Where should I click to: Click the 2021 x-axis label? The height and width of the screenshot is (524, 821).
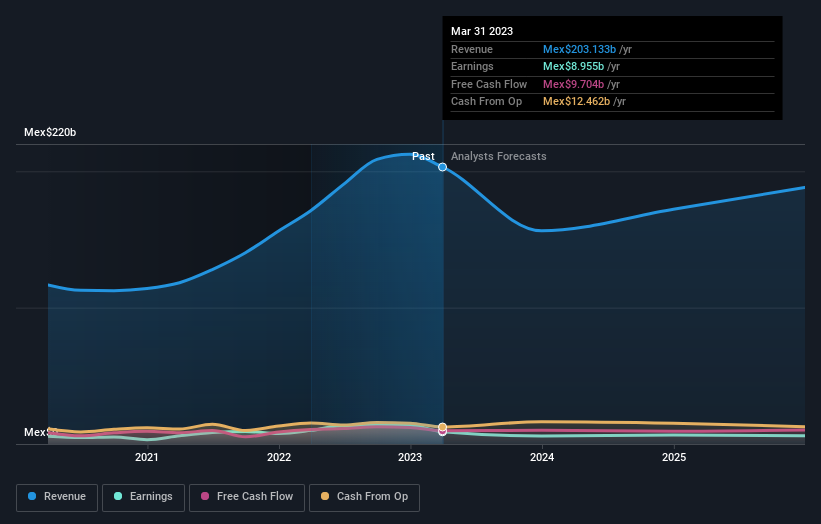tap(147, 457)
